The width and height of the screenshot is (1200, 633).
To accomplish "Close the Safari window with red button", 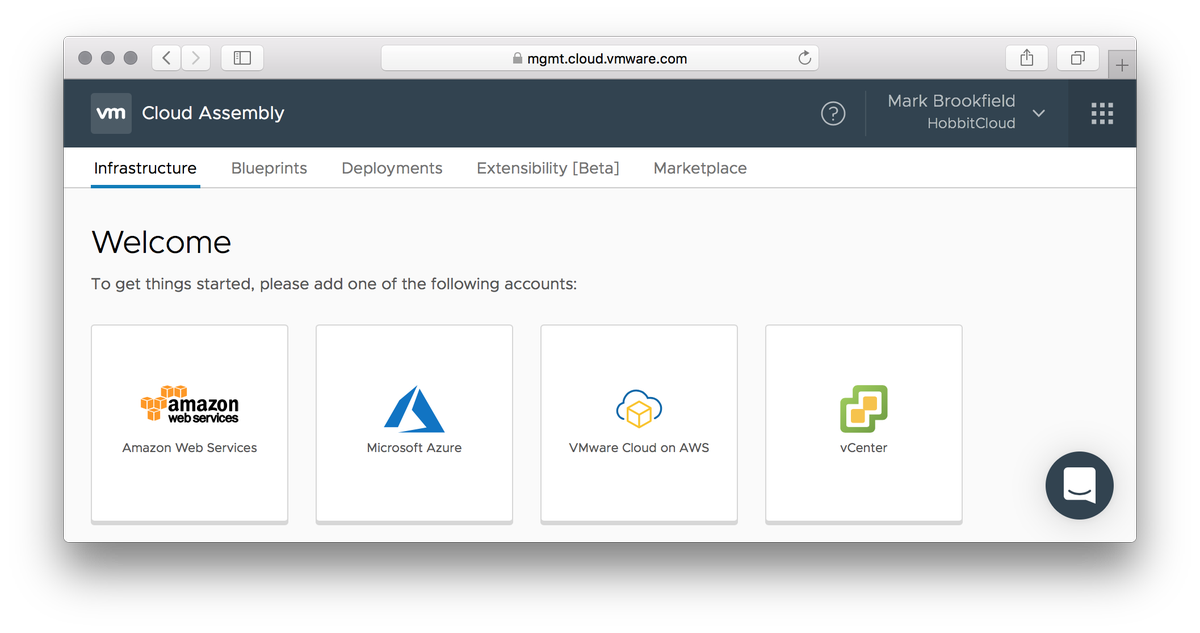I will (85, 58).
